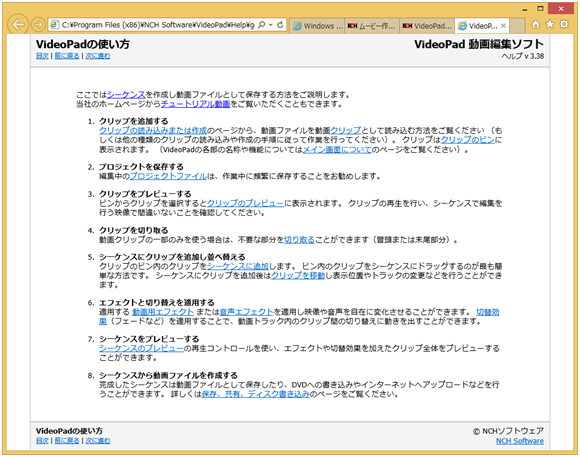Screen dimensions: 580x457
Task: Open the NCH Software footer link
Action: coord(520,441)
